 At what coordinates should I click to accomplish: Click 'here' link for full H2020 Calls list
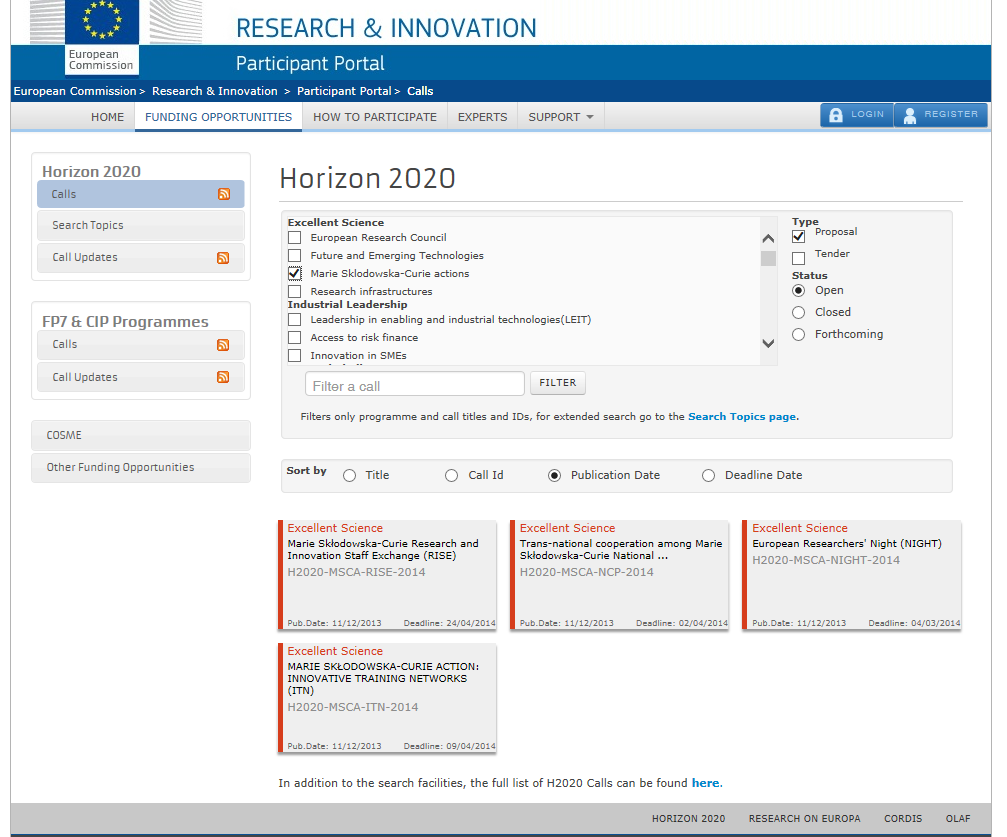click(x=705, y=783)
